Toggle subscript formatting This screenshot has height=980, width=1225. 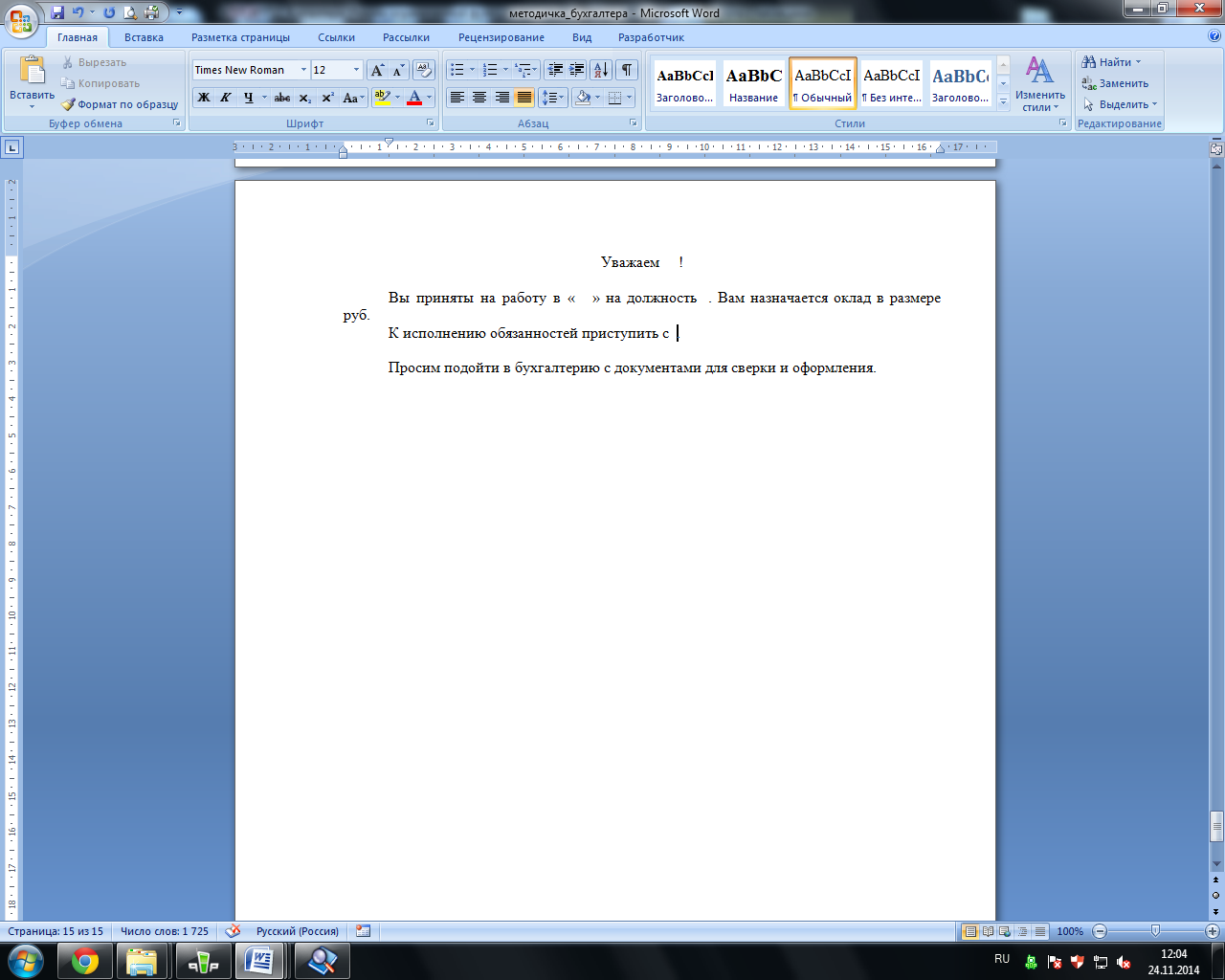click(x=304, y=98)
